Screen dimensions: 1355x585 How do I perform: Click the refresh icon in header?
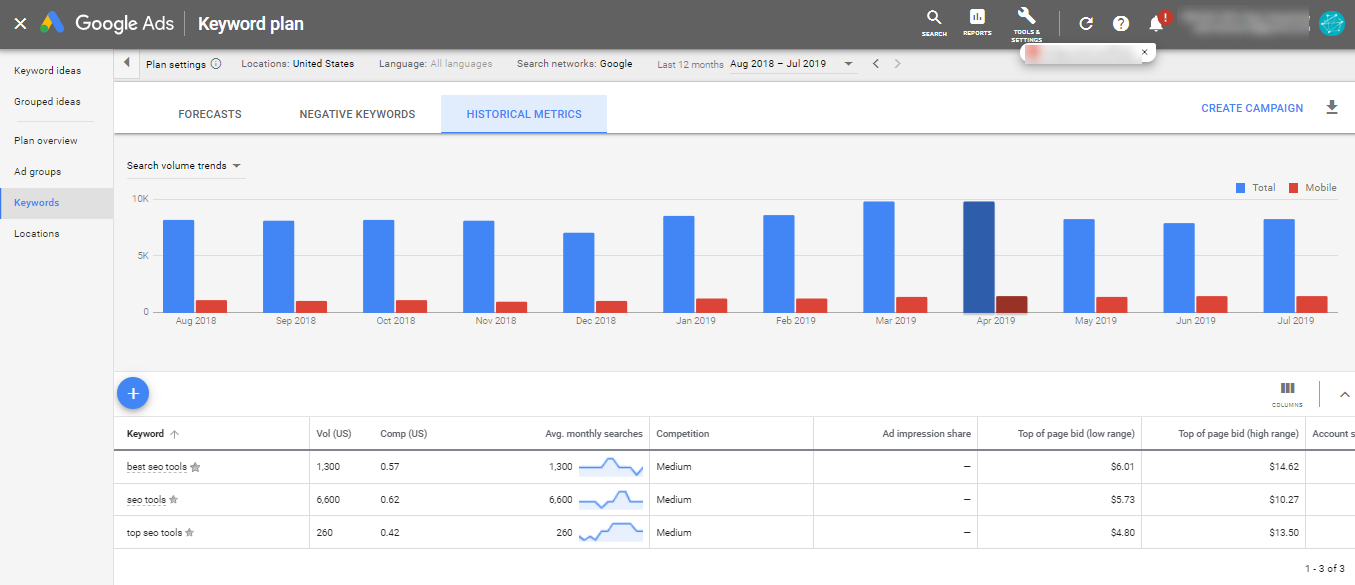pyautogui.click(x=1086, y=24)
